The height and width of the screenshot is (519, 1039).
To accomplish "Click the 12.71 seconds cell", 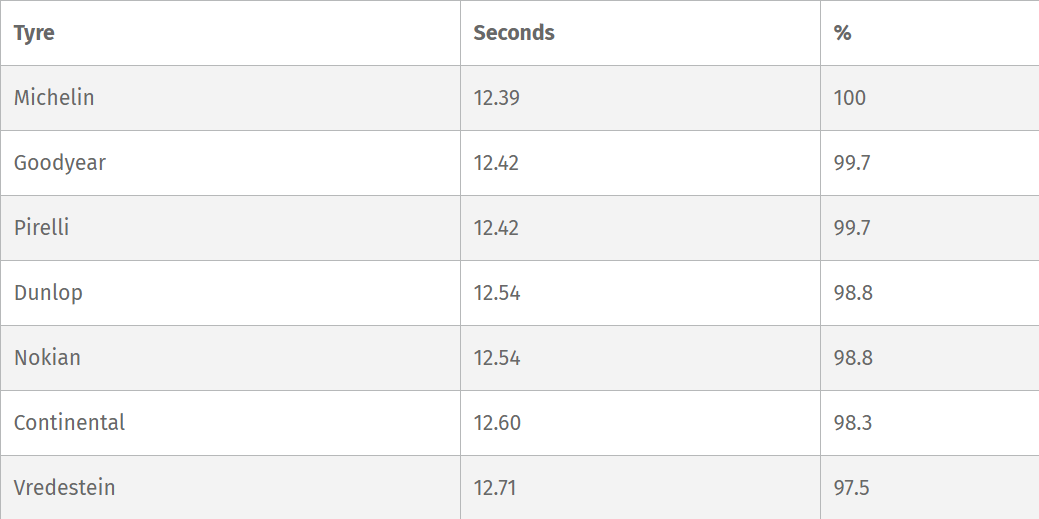I will tap(495, 488).
